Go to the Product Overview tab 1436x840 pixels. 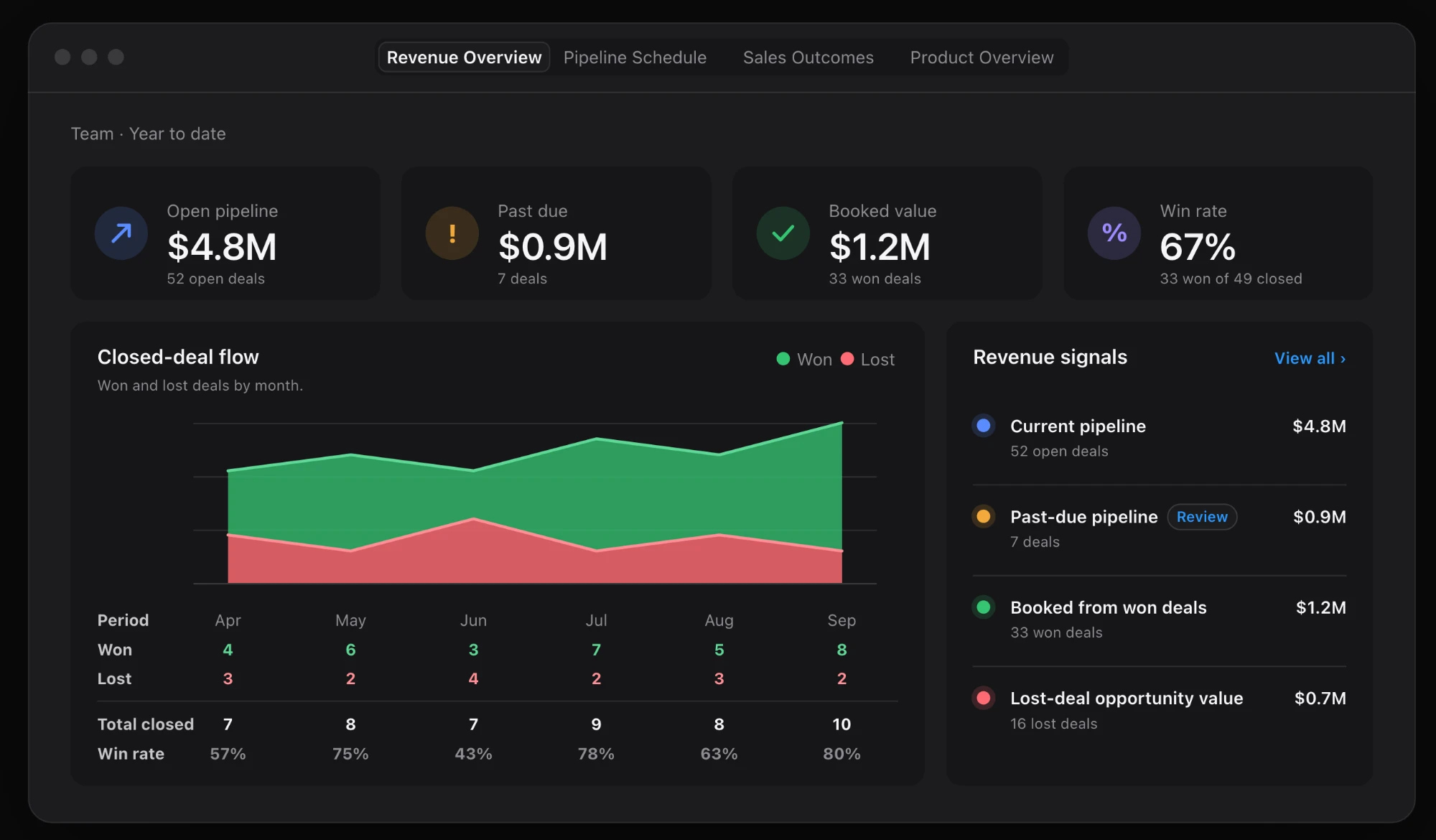click(982, 57)
